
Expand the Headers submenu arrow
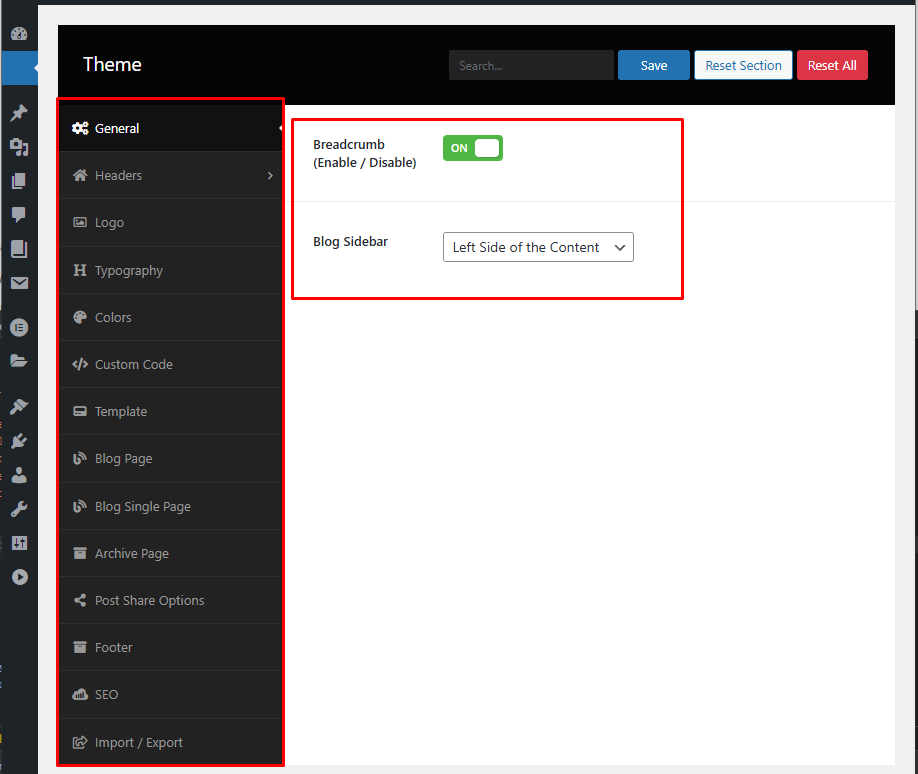click(270, 176)
